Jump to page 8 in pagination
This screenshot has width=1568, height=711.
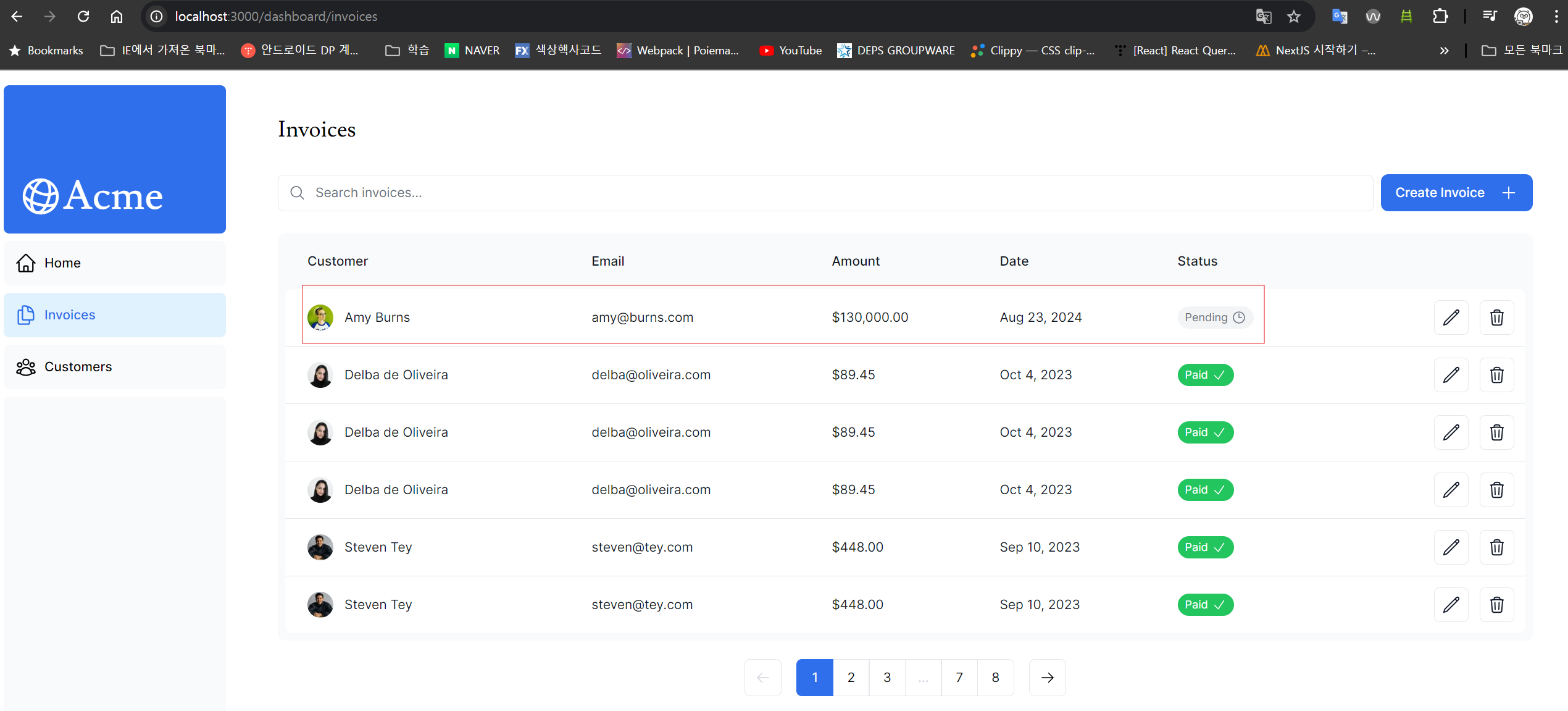[x=995, y=678]
